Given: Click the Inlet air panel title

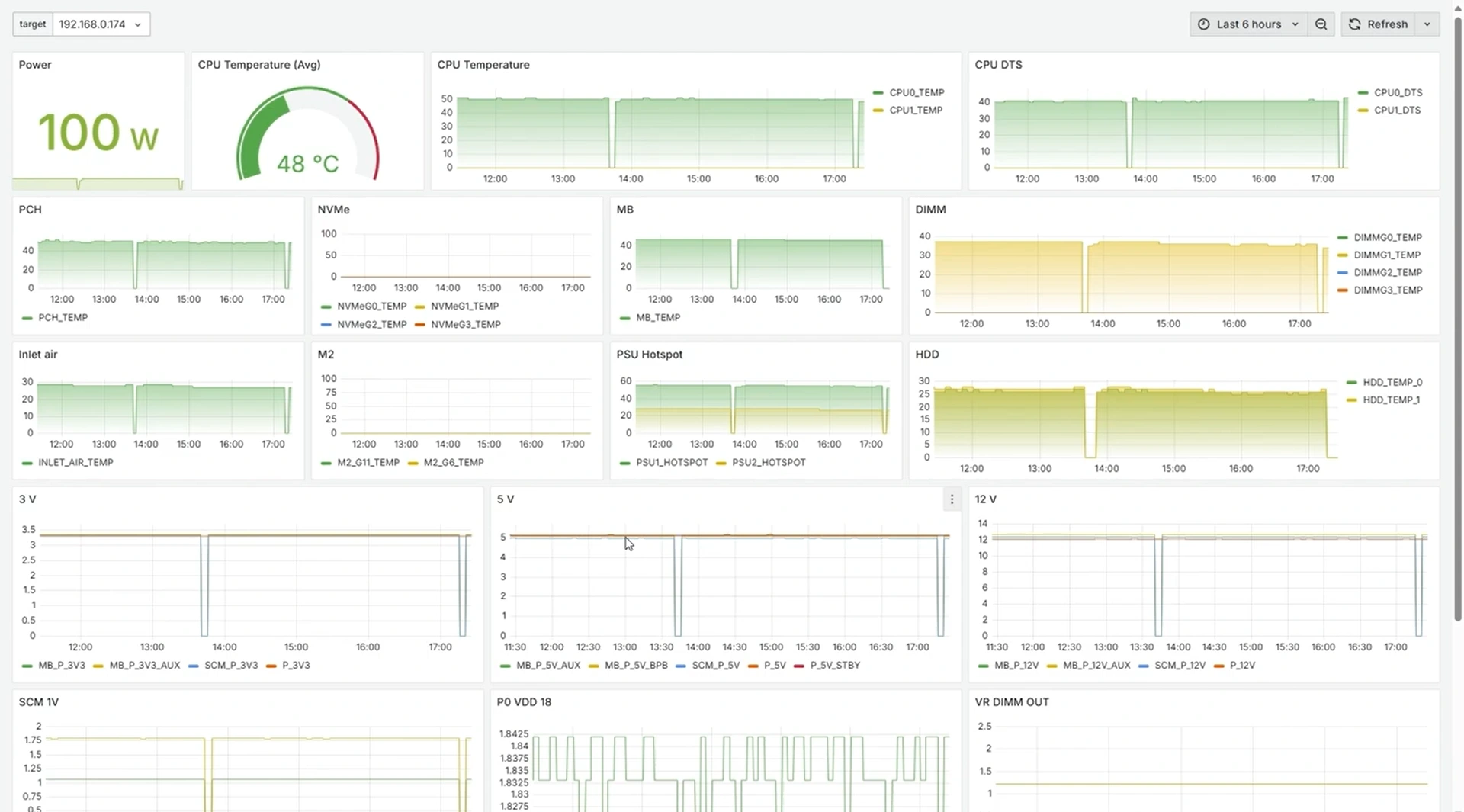Looking at the screenshot, I should tap(38, 355).
